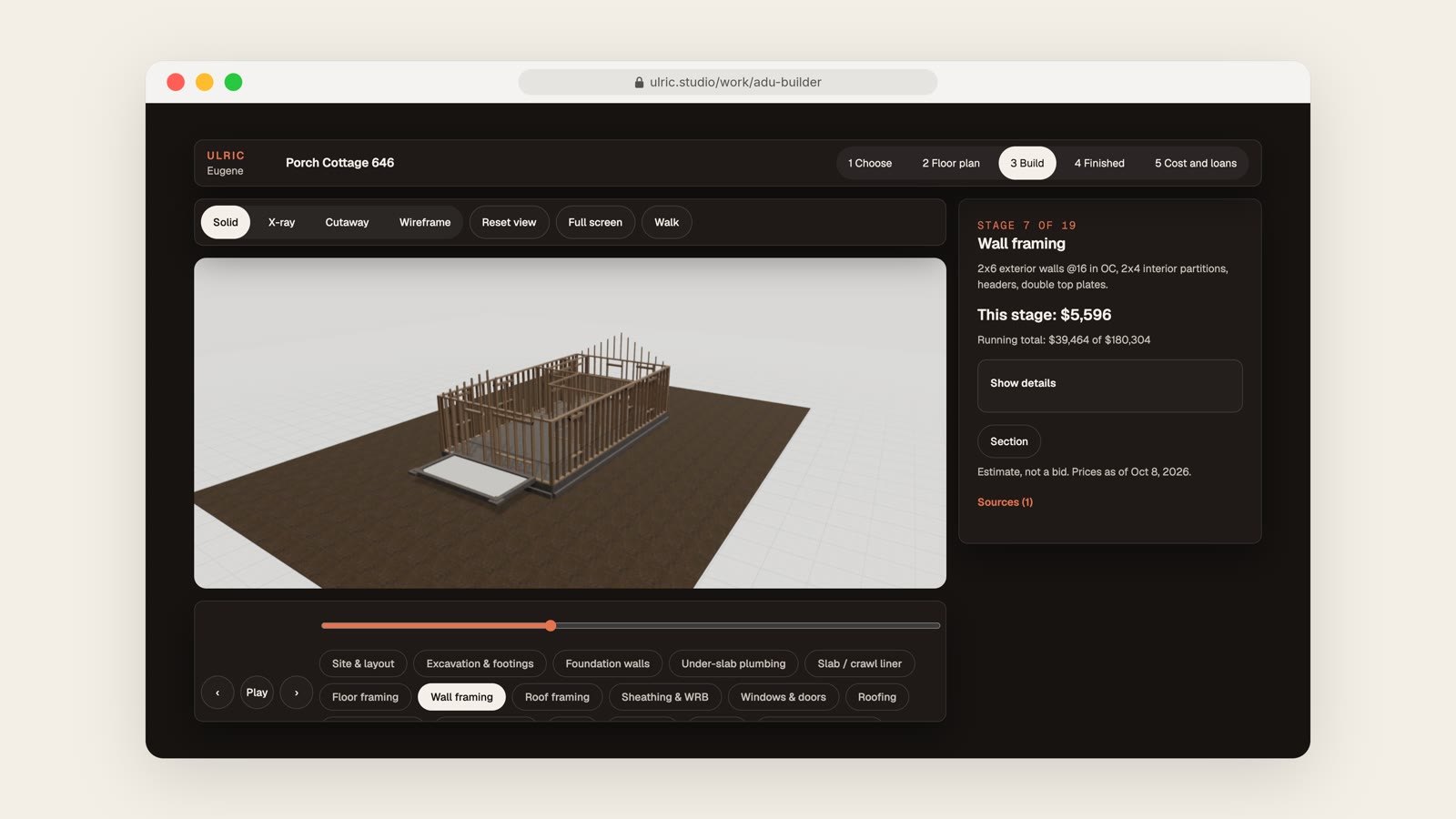Jump to Excavation & footings stage
1456x819 pixels.
480,663
